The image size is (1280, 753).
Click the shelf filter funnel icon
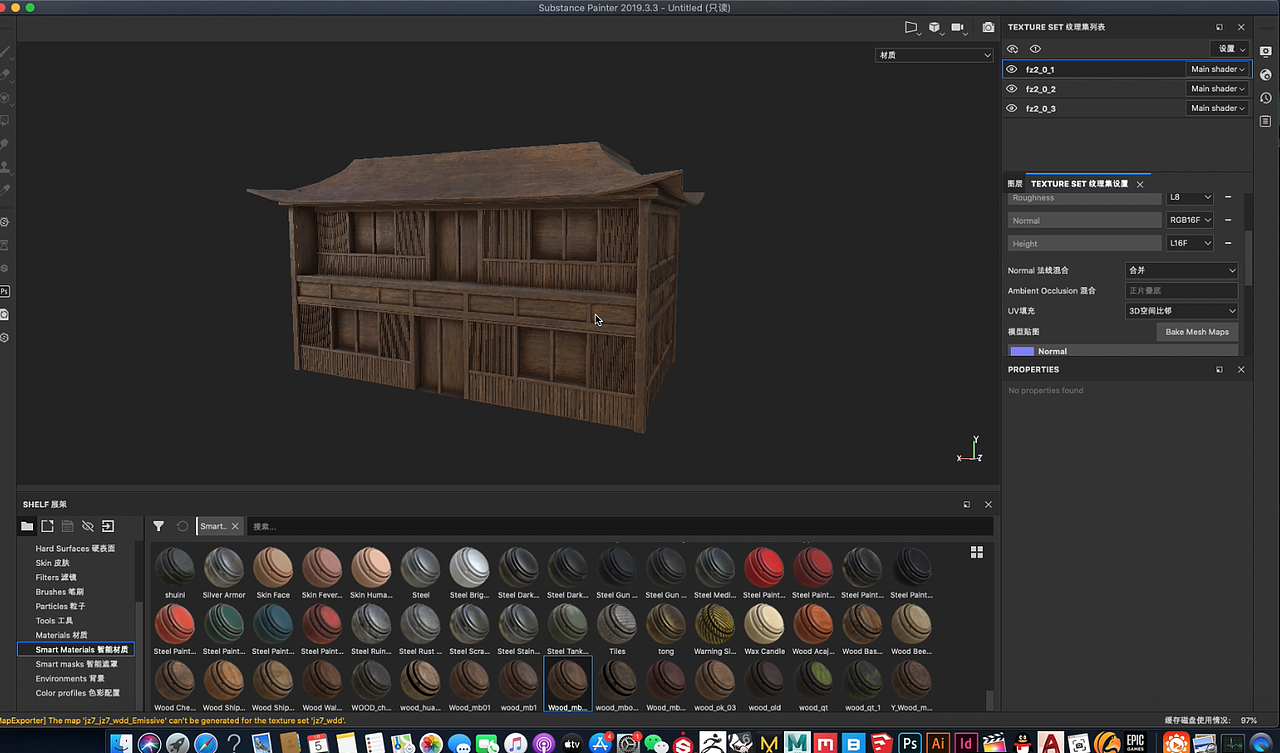(x=158, y=526)
